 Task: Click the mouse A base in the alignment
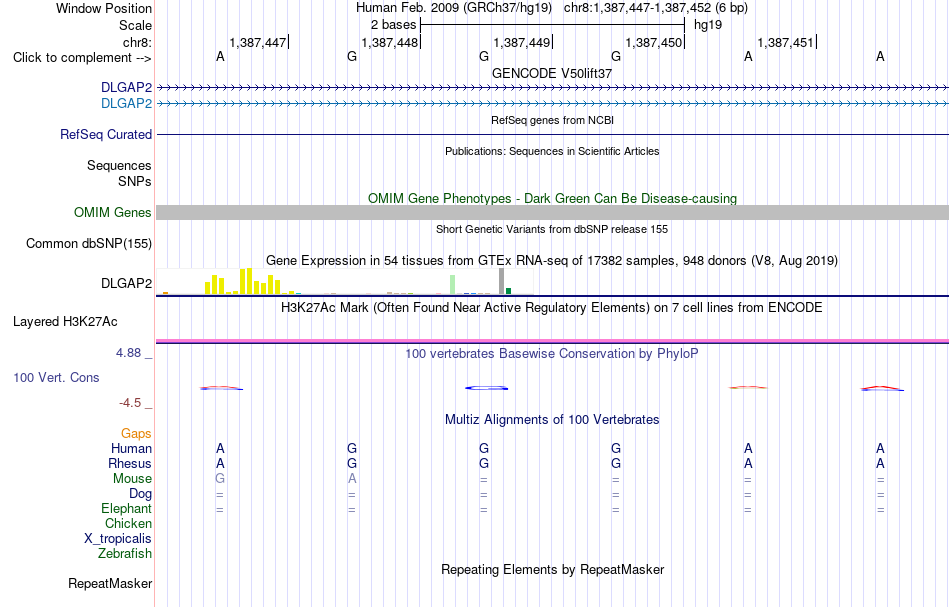352,479
